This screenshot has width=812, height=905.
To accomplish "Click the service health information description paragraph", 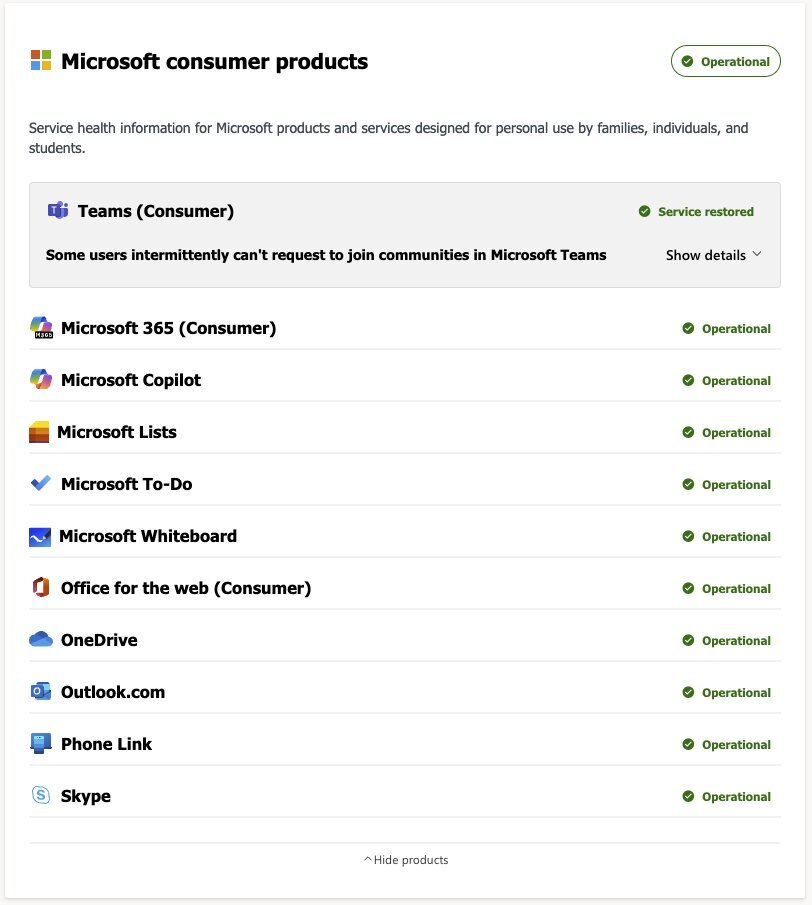I will [x=388, y=138].
